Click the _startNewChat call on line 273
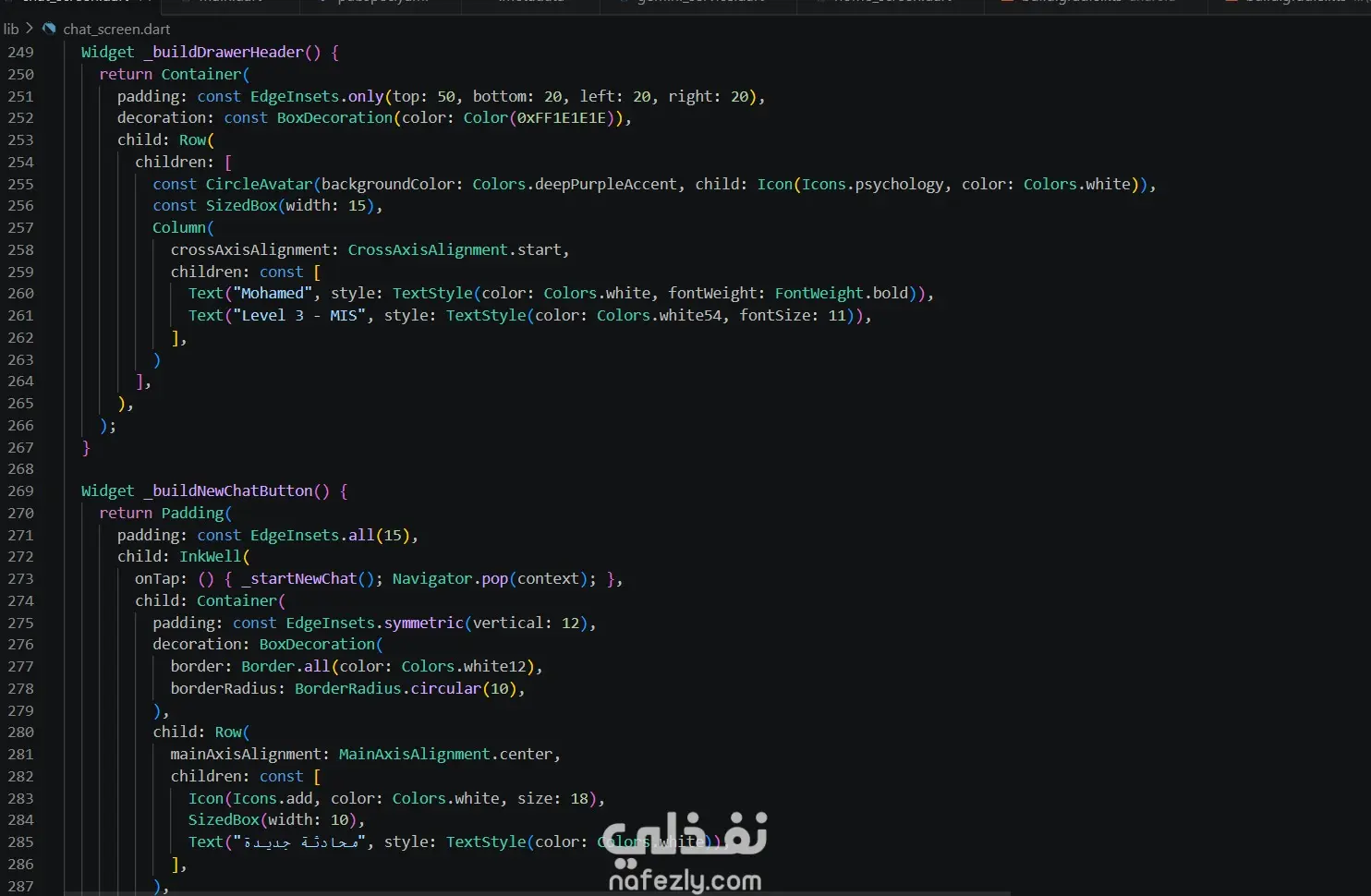 (x=298, y=578)
